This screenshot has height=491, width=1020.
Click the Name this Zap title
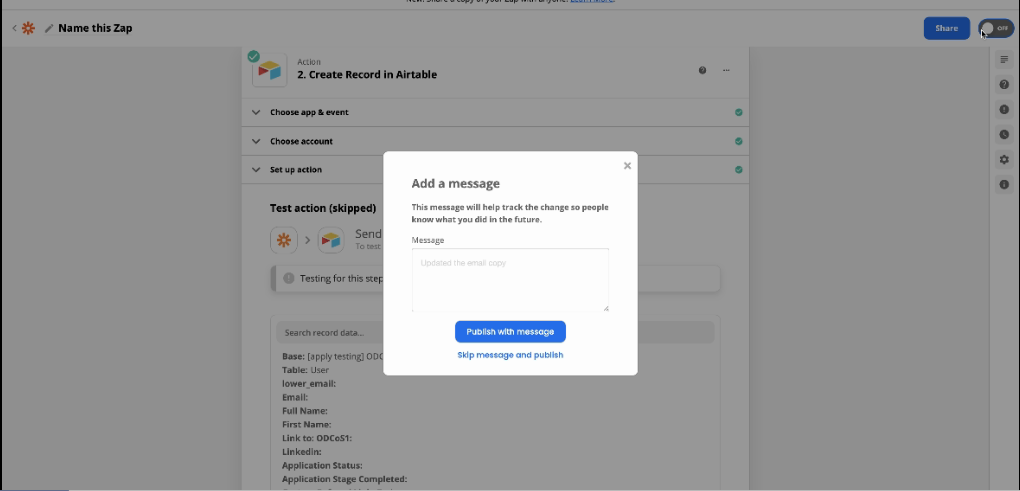point(95,28)
